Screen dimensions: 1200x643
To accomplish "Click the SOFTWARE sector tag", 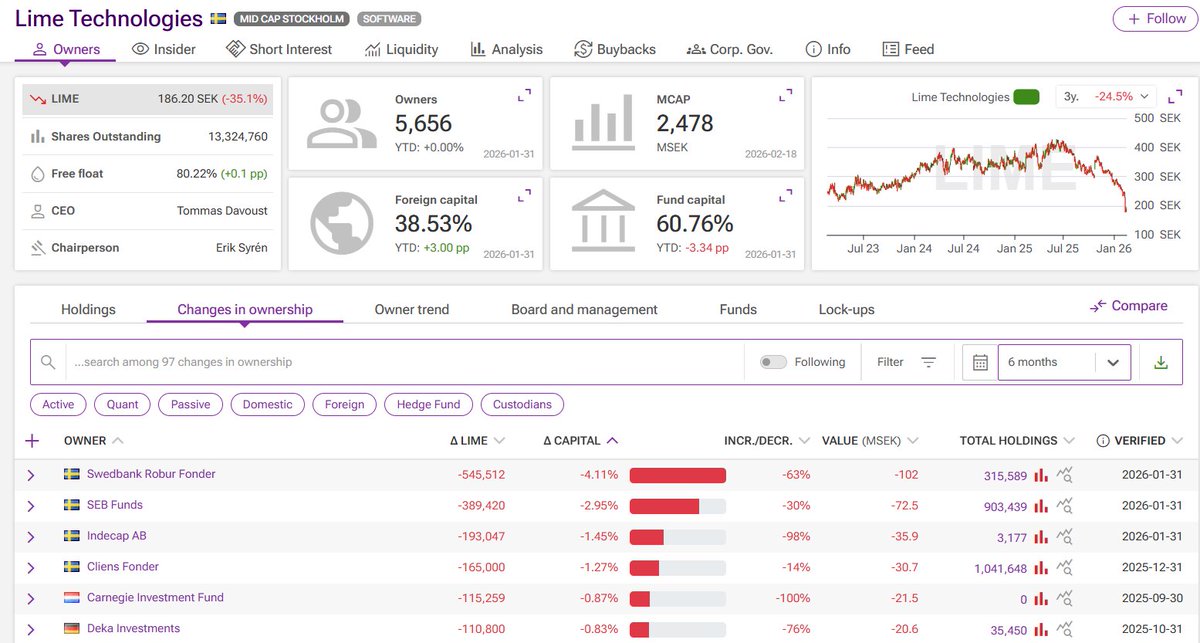I will (x=389, y=19).
